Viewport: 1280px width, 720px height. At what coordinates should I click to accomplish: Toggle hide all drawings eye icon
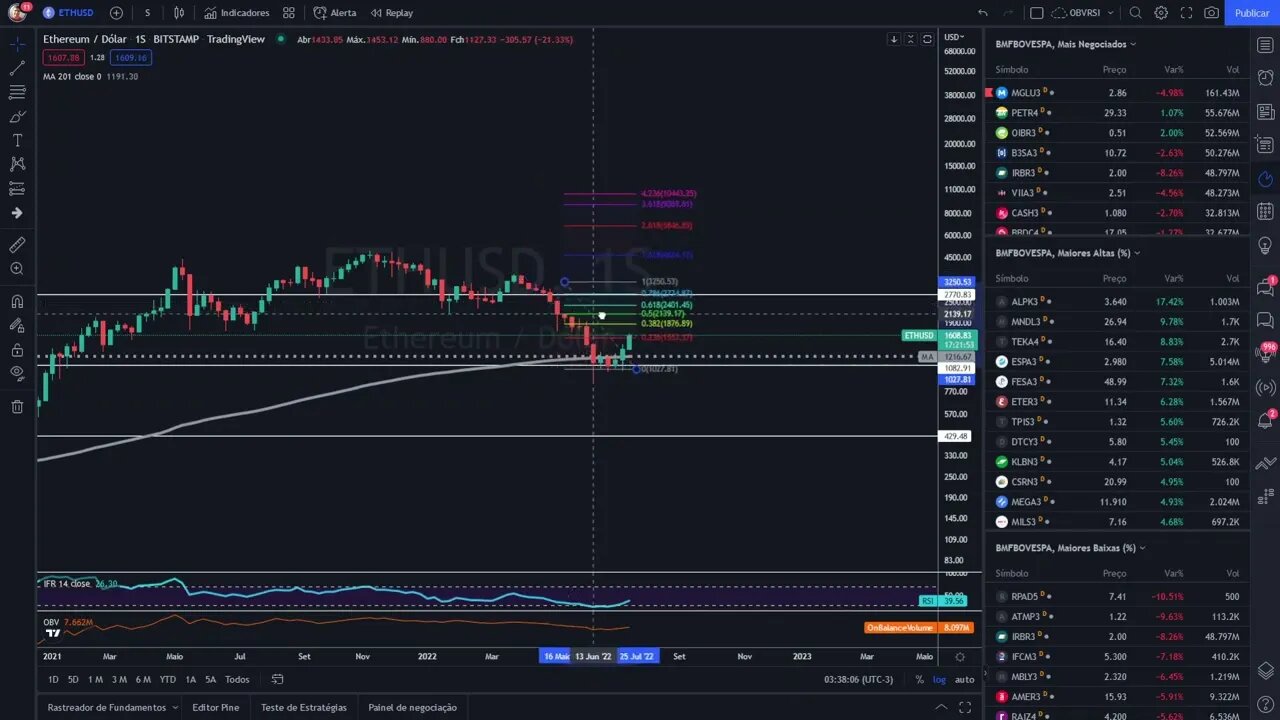point(17,373)
